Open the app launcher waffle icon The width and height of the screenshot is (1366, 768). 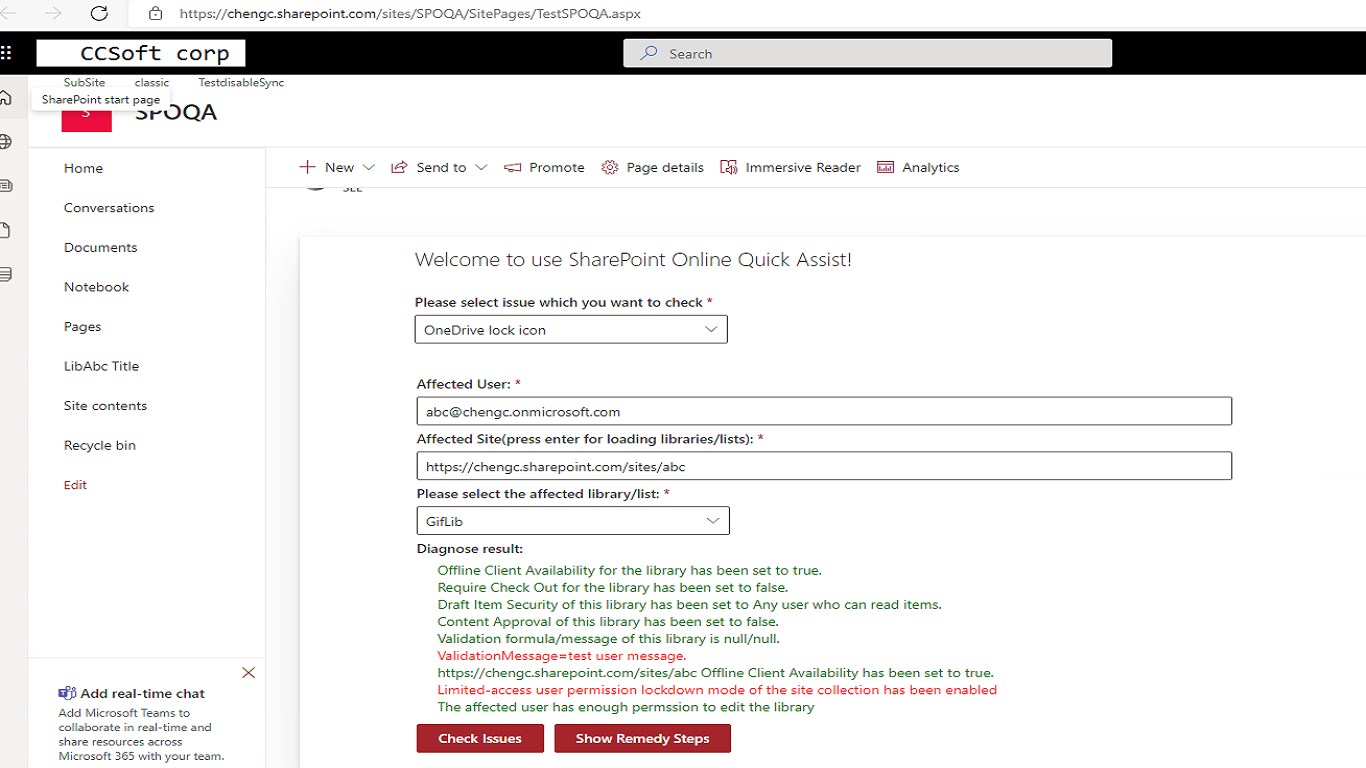pyautogui.click(x=6, y=53)
